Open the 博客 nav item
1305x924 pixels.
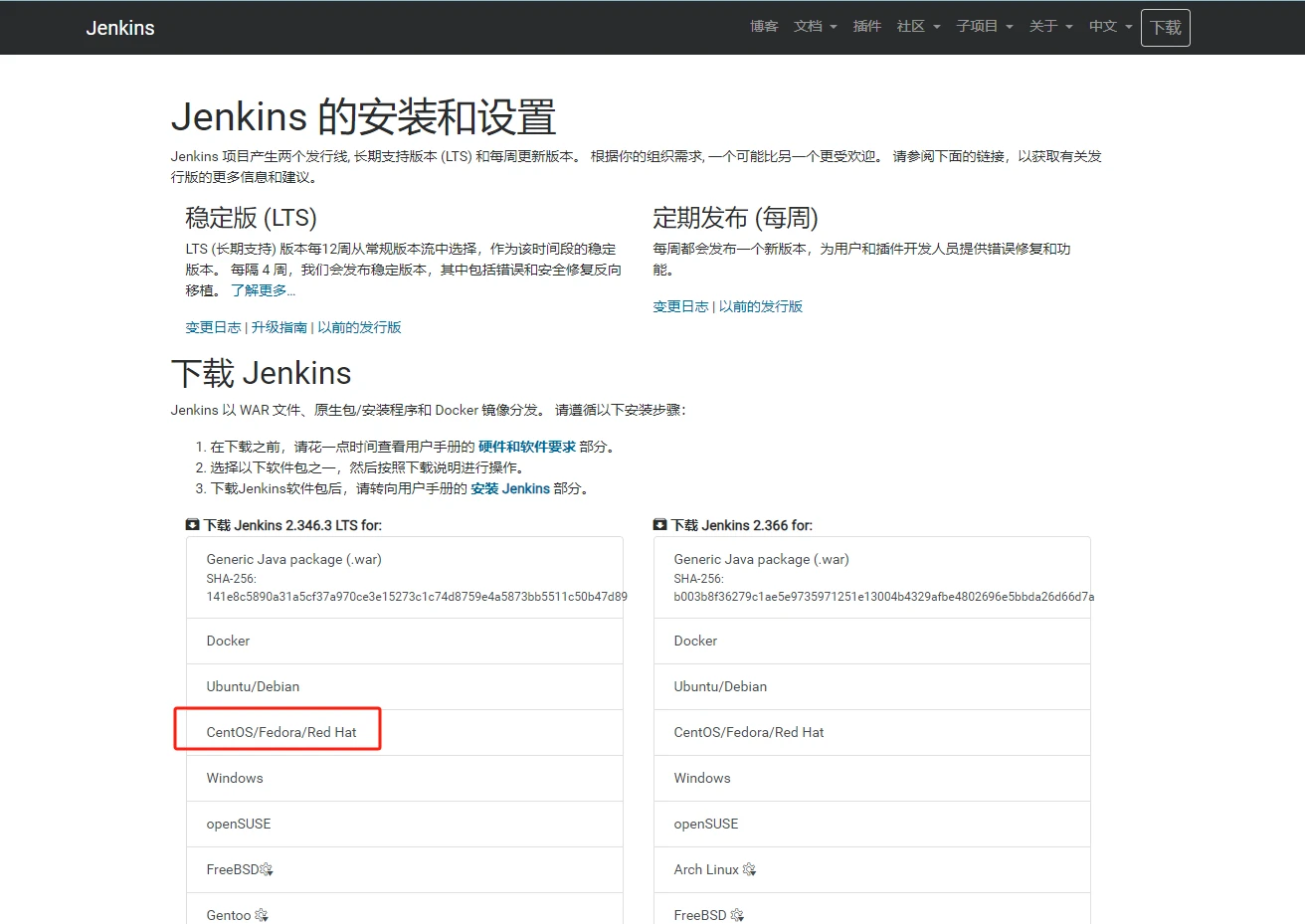(764, 27)
